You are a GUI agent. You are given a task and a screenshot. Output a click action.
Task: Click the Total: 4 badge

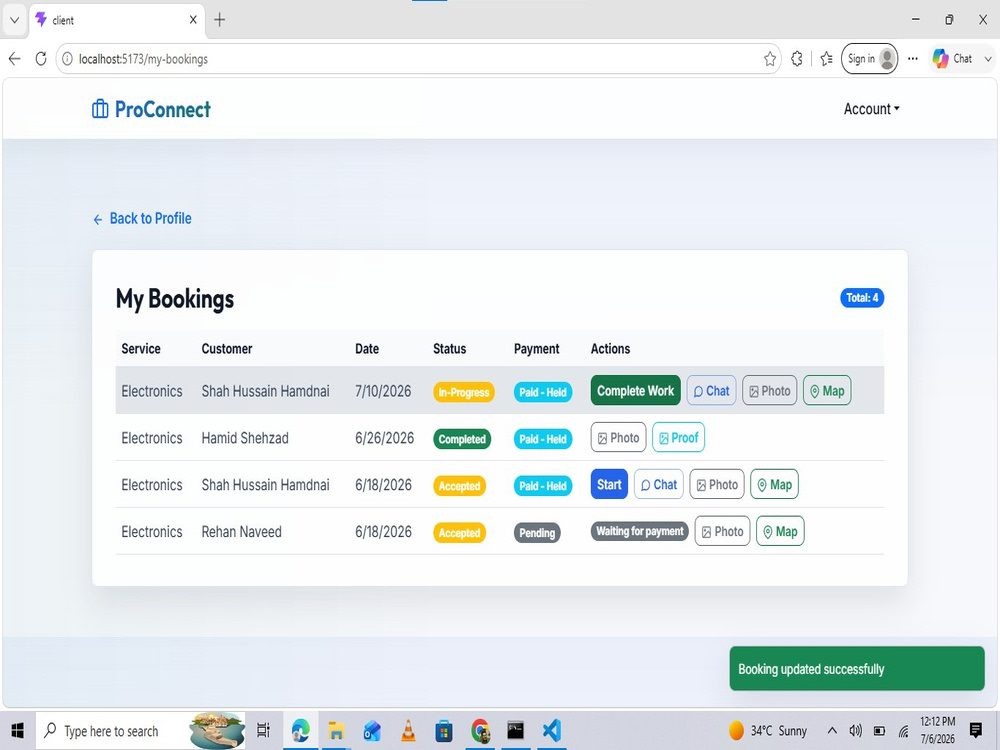[862, 298]
